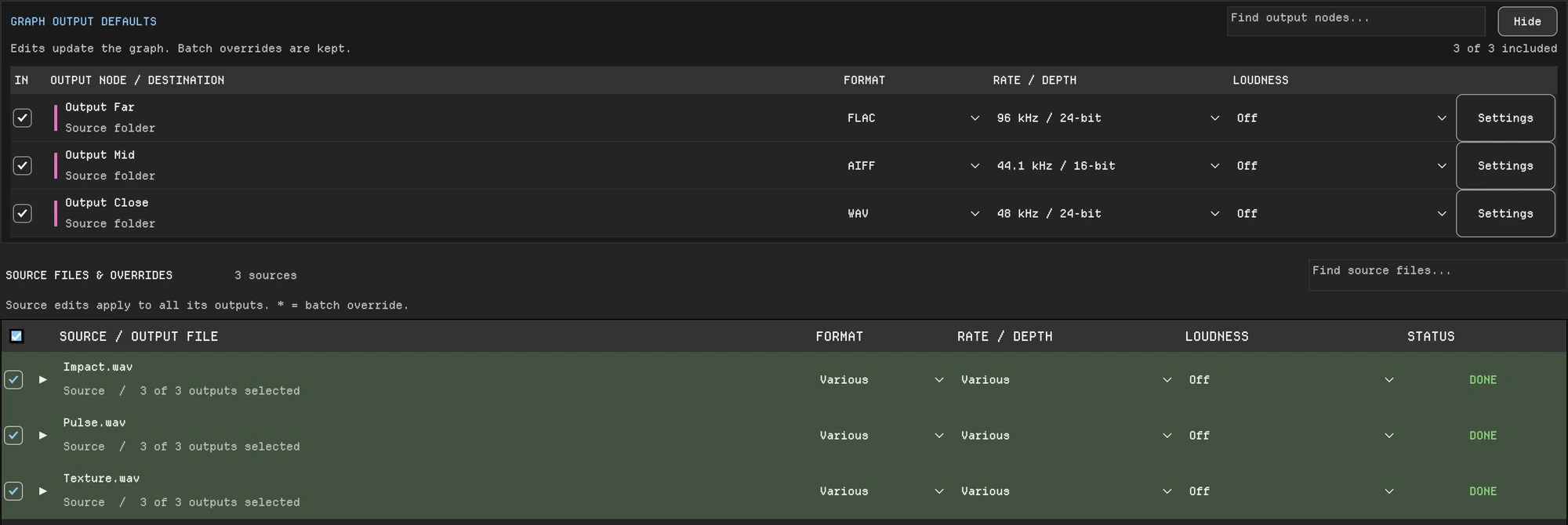The image size is (1568, 525).
Task: Click the pink color bar of Output Mid
Action: 56,166
